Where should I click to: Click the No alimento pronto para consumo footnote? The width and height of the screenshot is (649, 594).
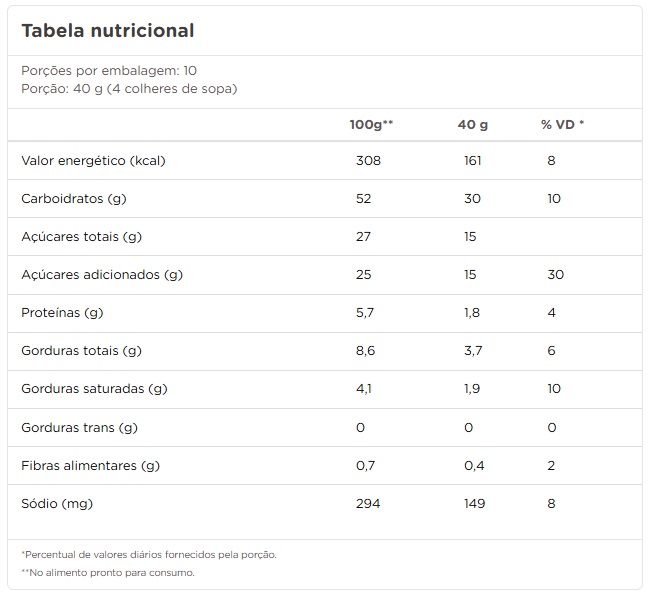pyautogui.click(x=107, y=573)
